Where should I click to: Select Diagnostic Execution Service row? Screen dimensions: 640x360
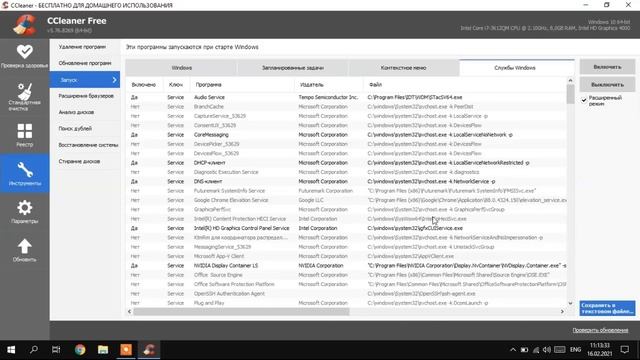[347, 172]
